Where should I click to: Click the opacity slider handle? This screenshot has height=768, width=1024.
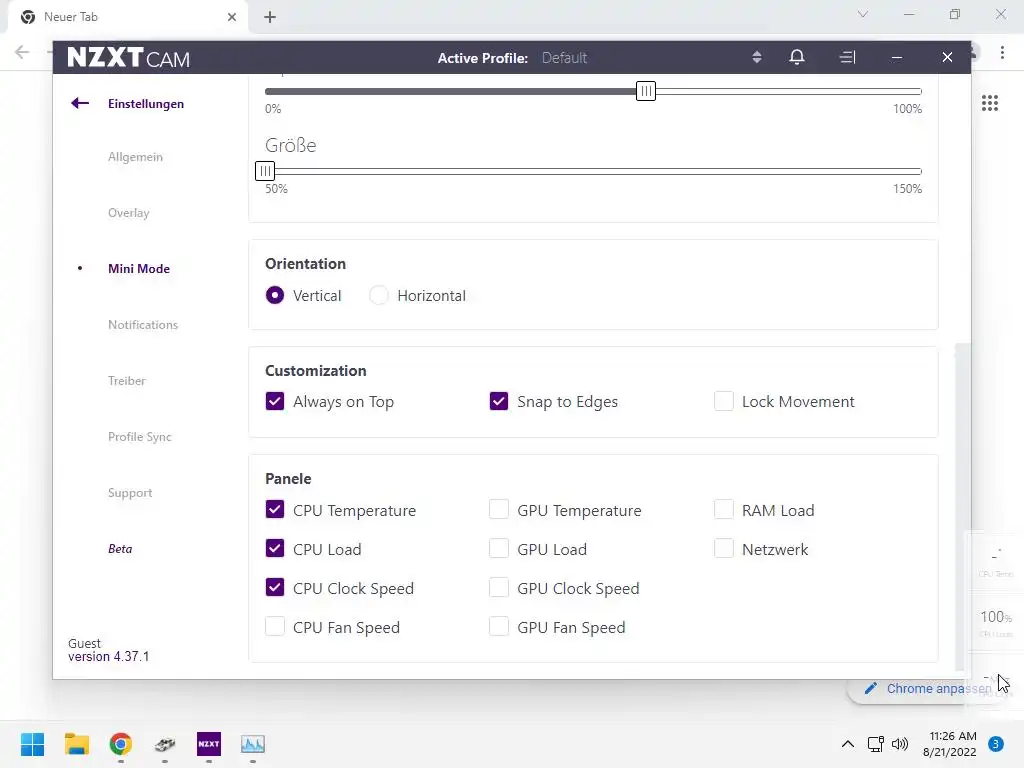tap(646, 91)
